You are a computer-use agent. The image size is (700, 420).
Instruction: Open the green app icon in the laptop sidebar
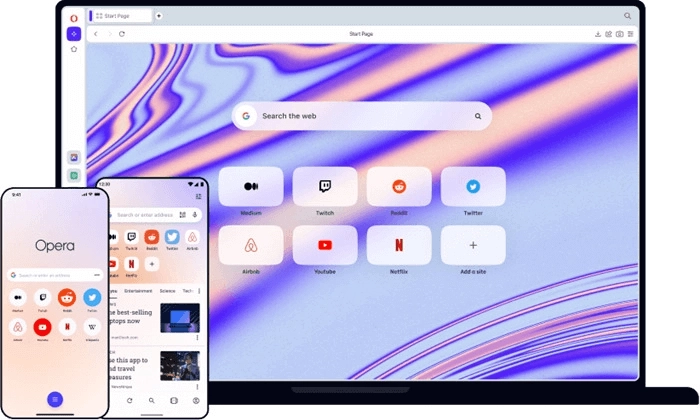tap(74, 175)
